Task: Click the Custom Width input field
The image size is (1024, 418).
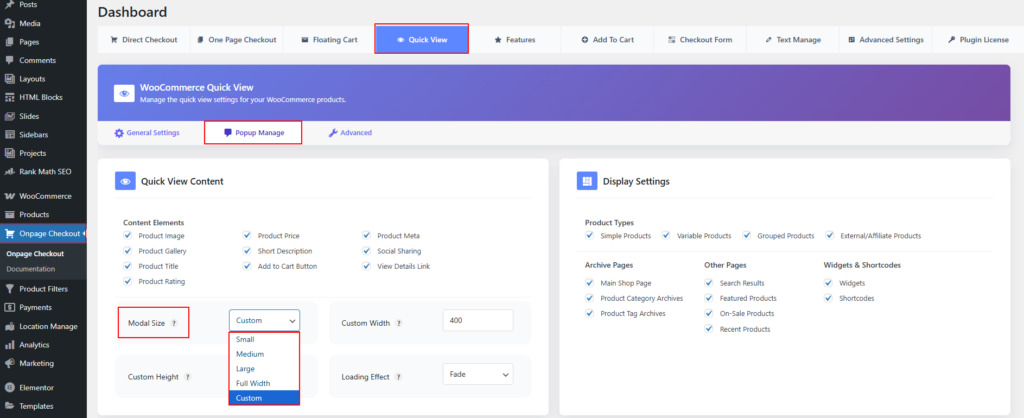Action: click(477, 320)
